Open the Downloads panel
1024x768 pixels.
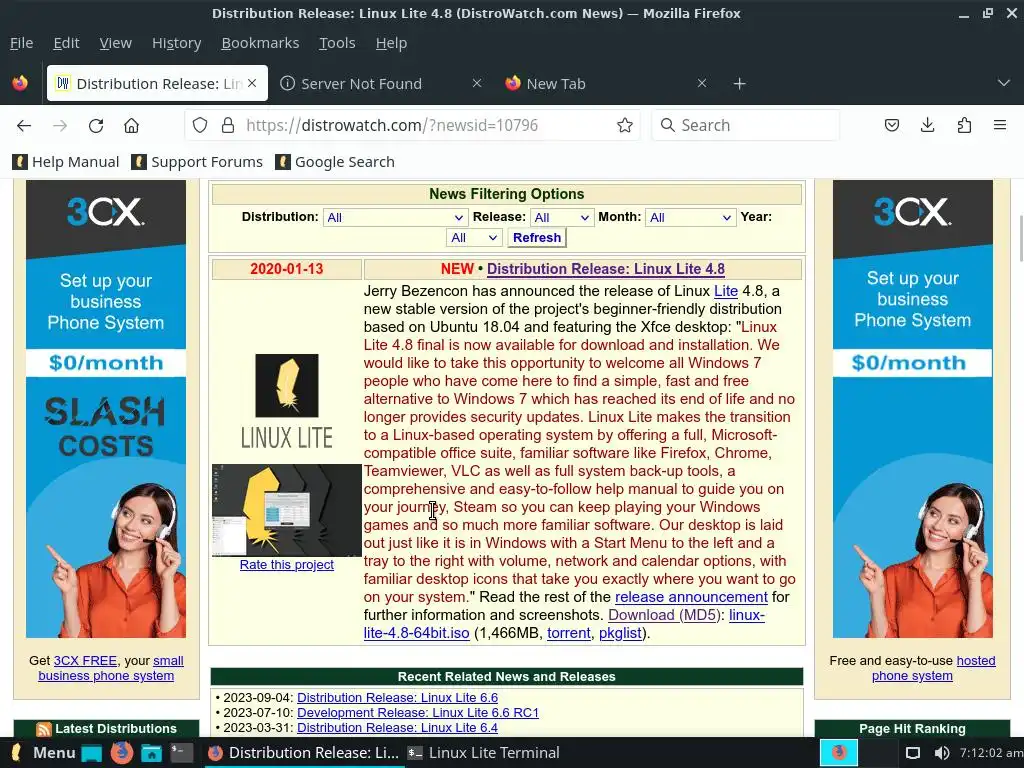click(x=927, y=125)
